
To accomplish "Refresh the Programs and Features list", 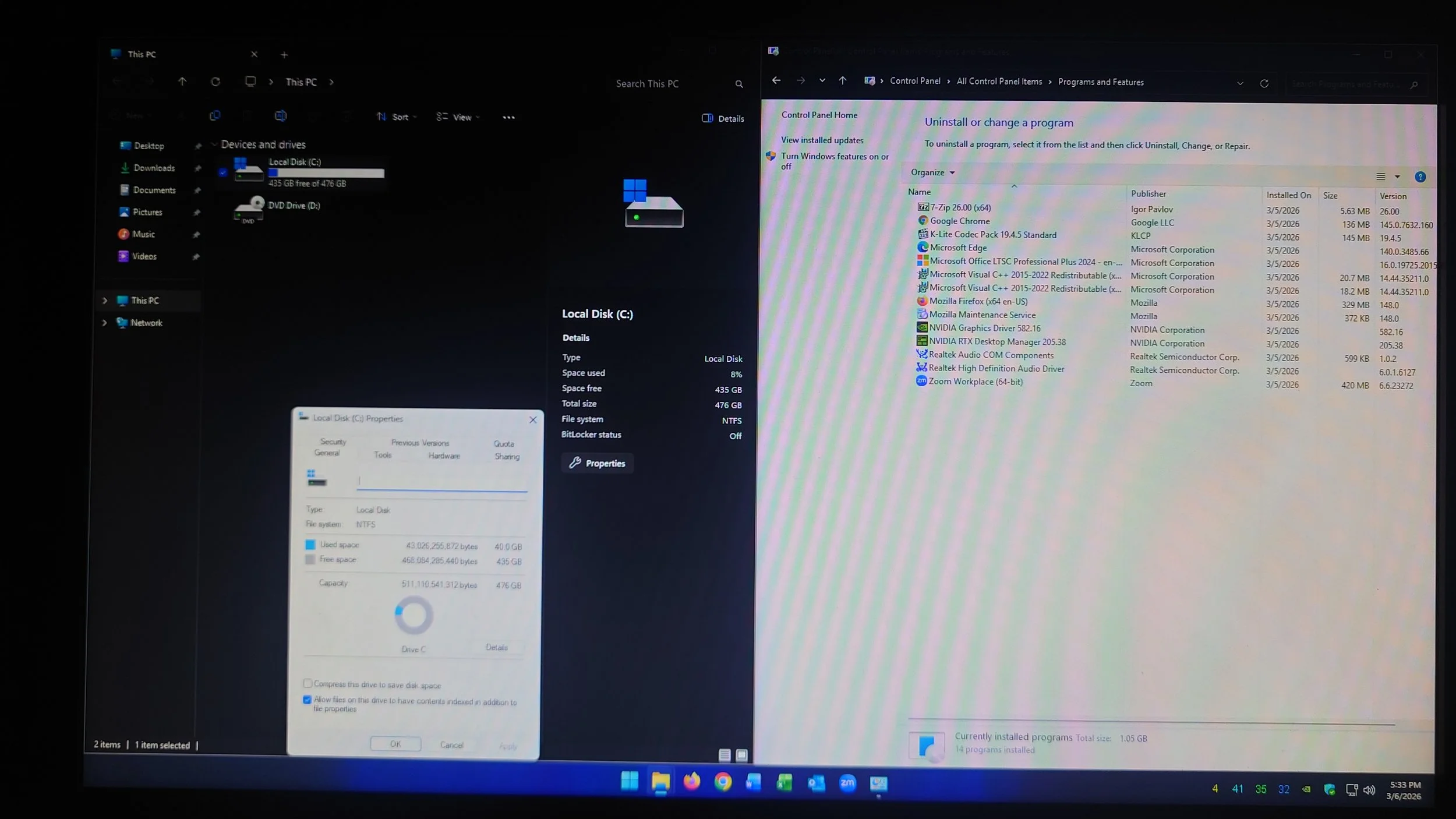I will pyautogui.click(x=1264, y=83).
